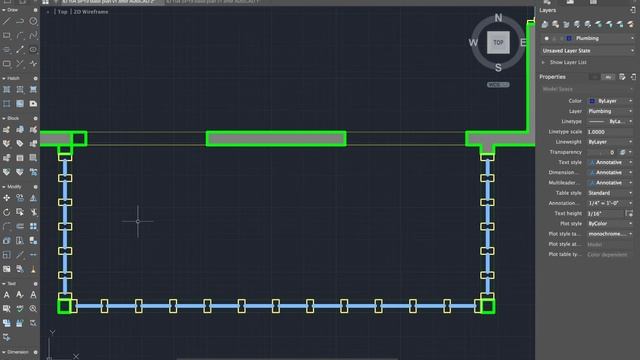Click the W compass direction on ViewCube
The height and width of the screenshot is (360, 640).
coord(473,42)
